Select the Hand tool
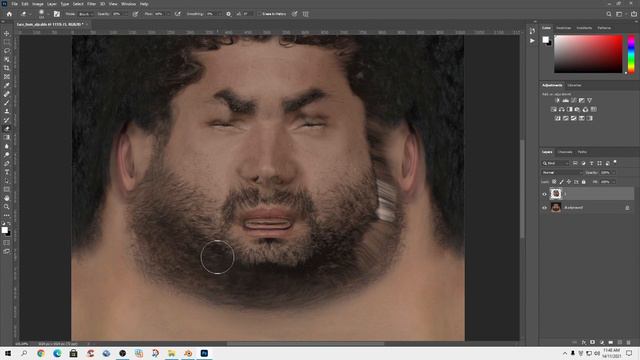Image resolution: width=640 pixels, height=360 pixels. coord(7,198)
